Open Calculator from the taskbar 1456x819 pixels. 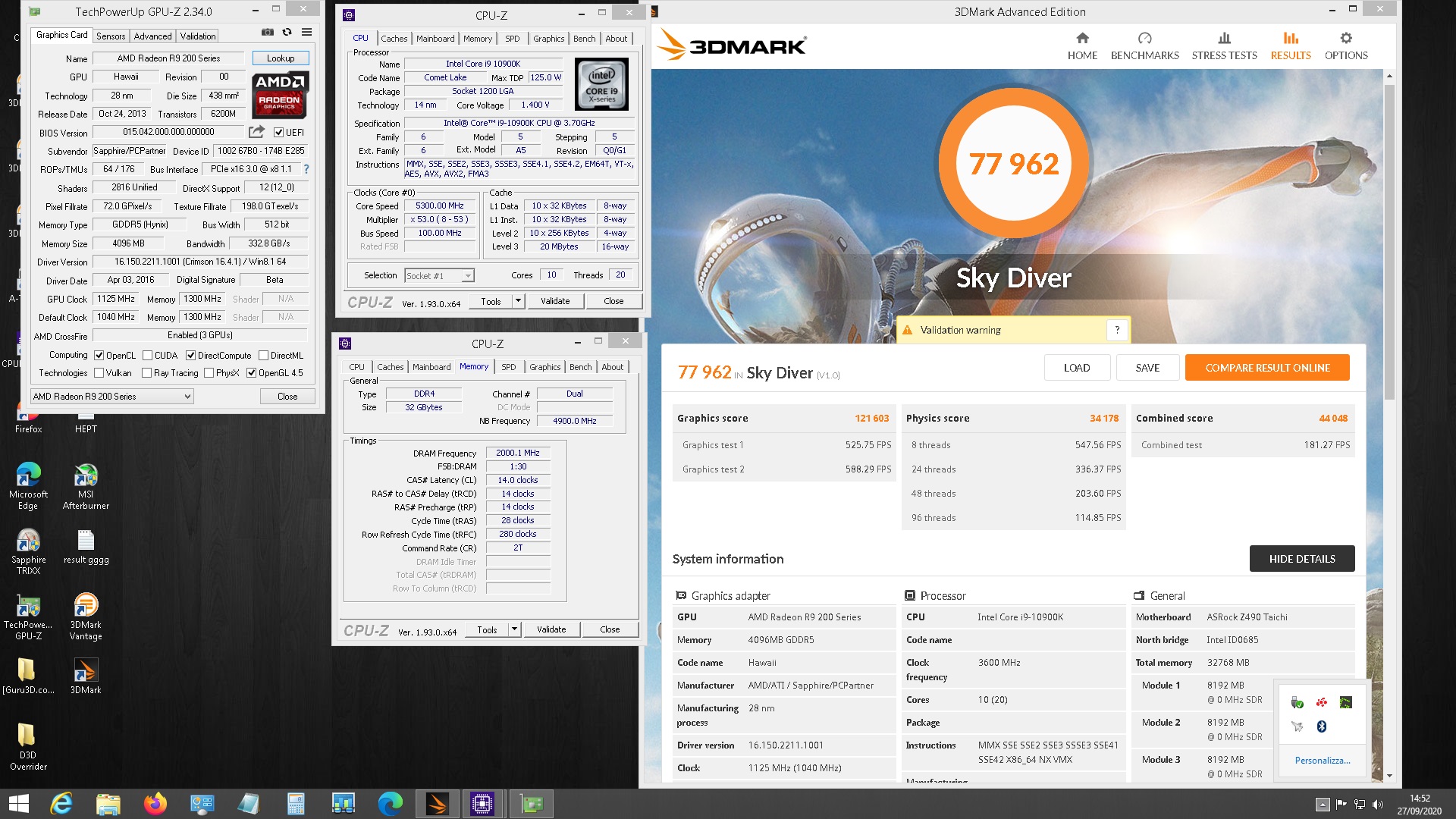(x=296, y=804)
